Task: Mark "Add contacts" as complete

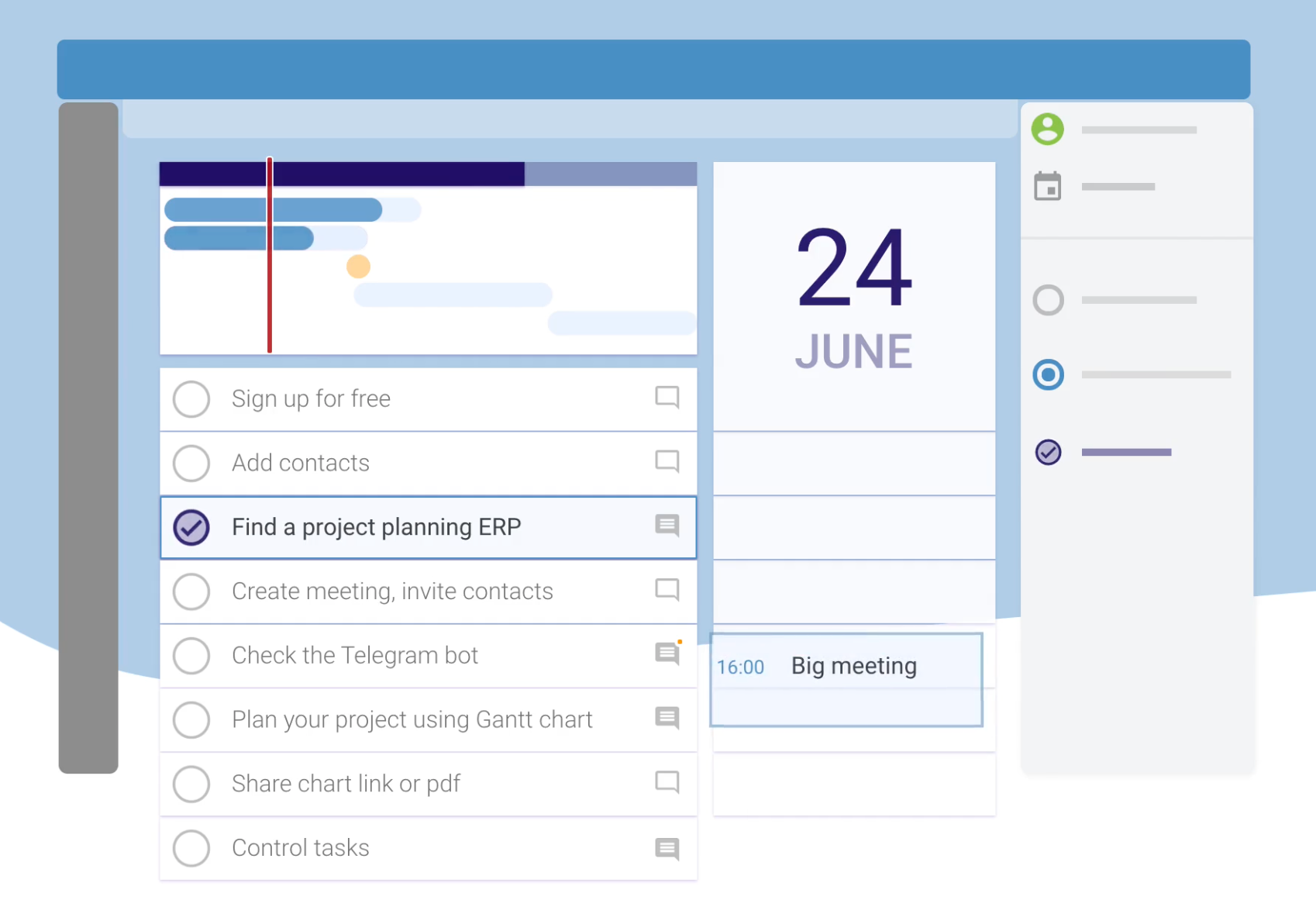Action: (x=191, y=463)
